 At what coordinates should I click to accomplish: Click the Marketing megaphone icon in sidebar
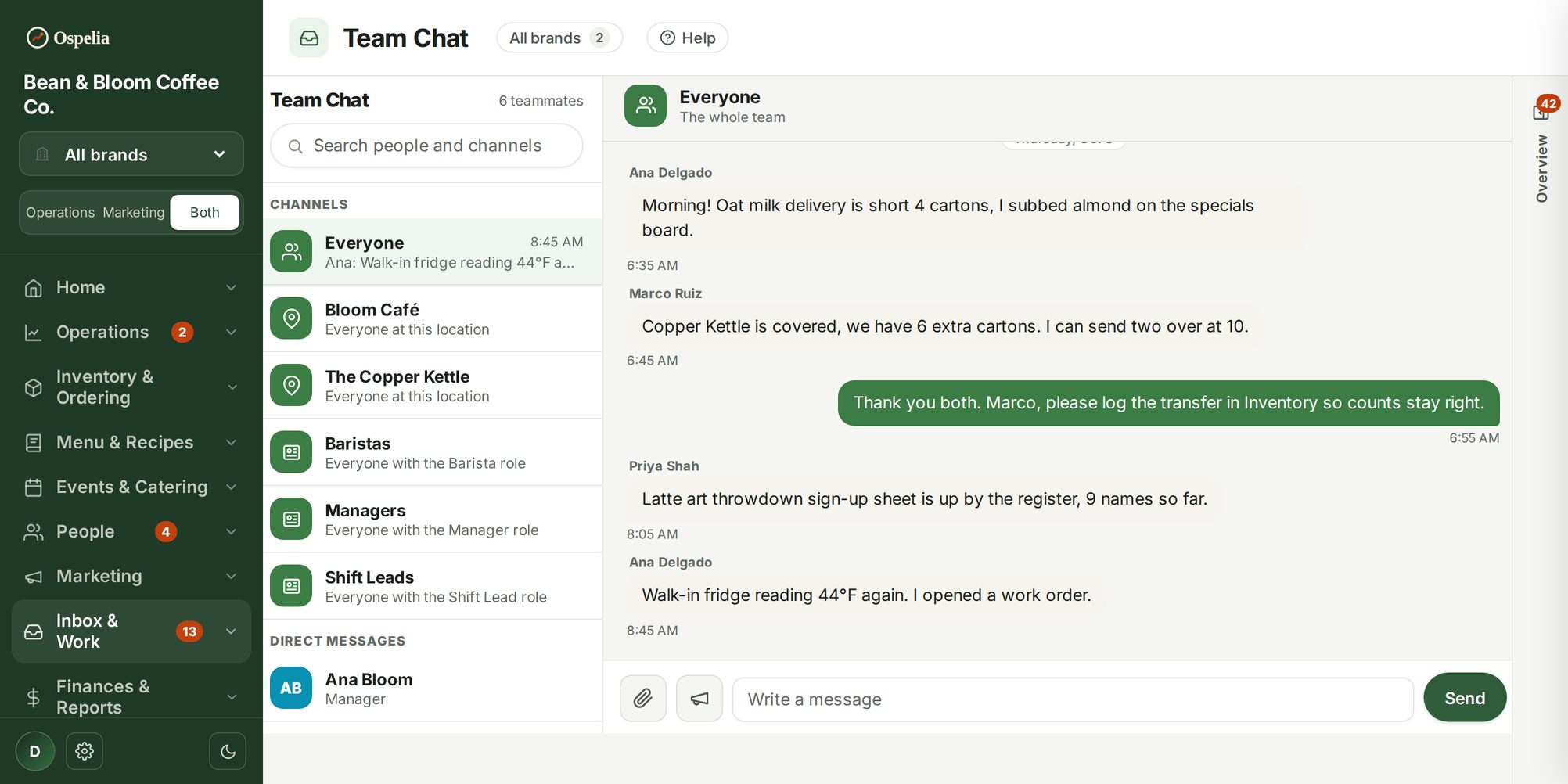coord(33,577)
